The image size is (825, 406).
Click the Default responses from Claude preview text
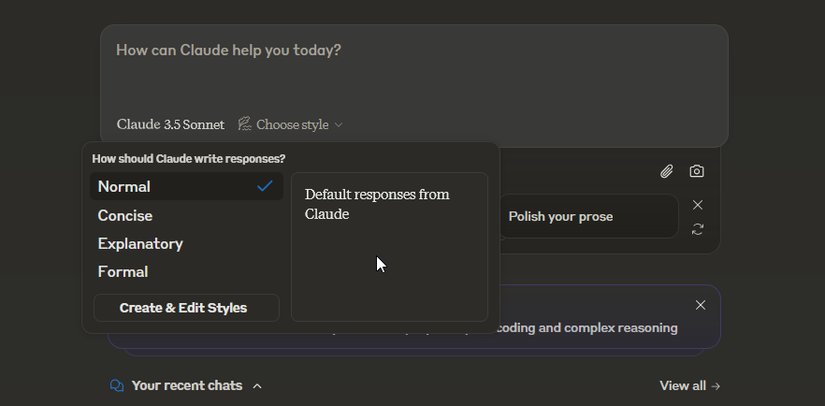click(x=377, y=204)
